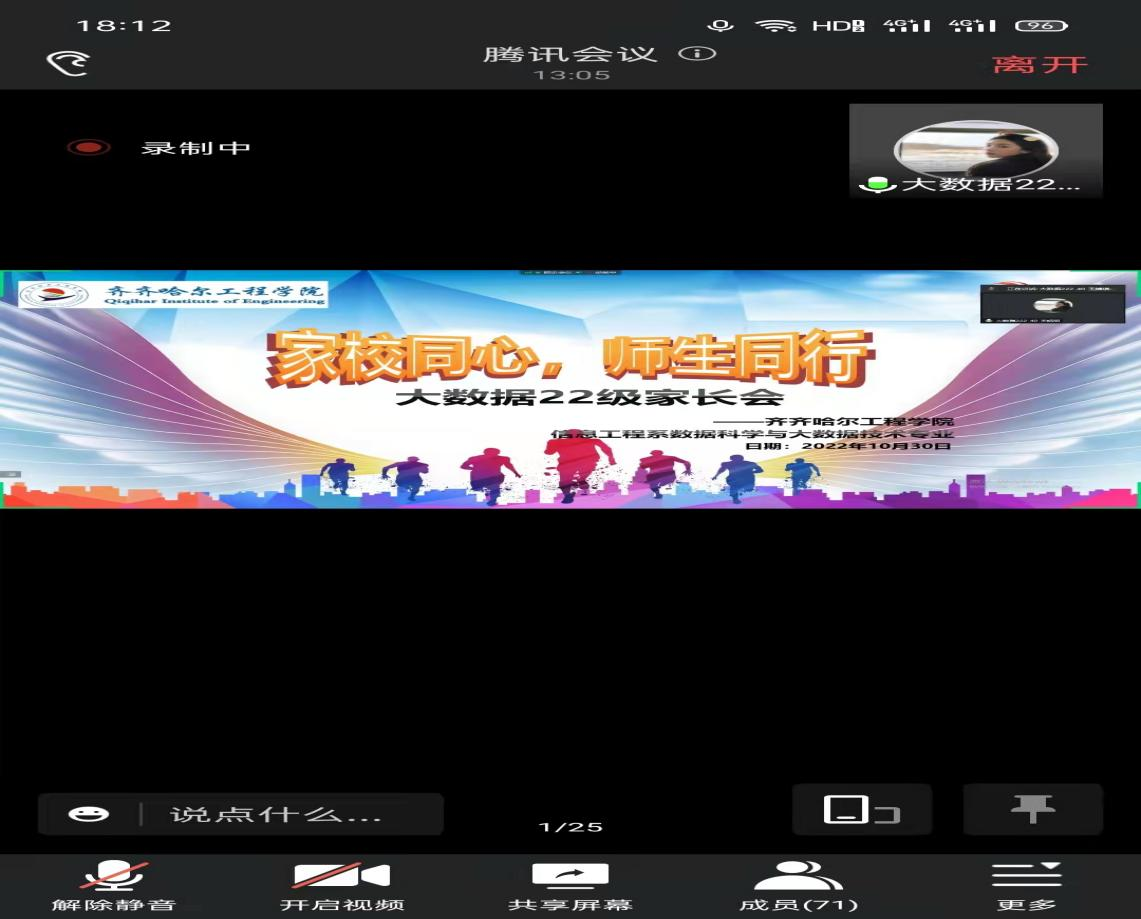Tap the shared slide title 家校同心,师生同行
This screenshot has height=919, width=1141.
(572, 355)
